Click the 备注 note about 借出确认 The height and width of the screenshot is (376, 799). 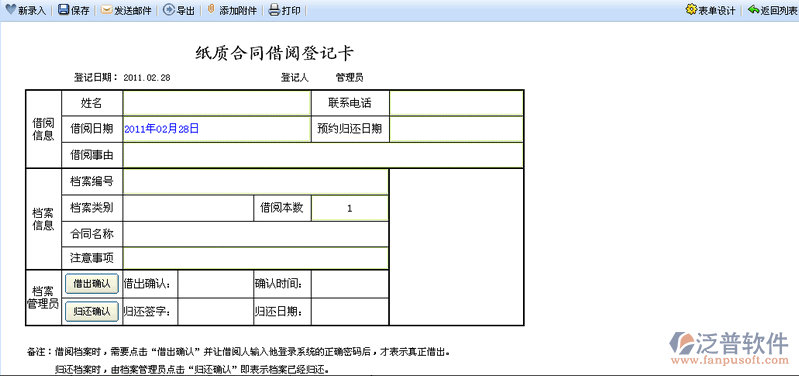[x=238, y=352]
